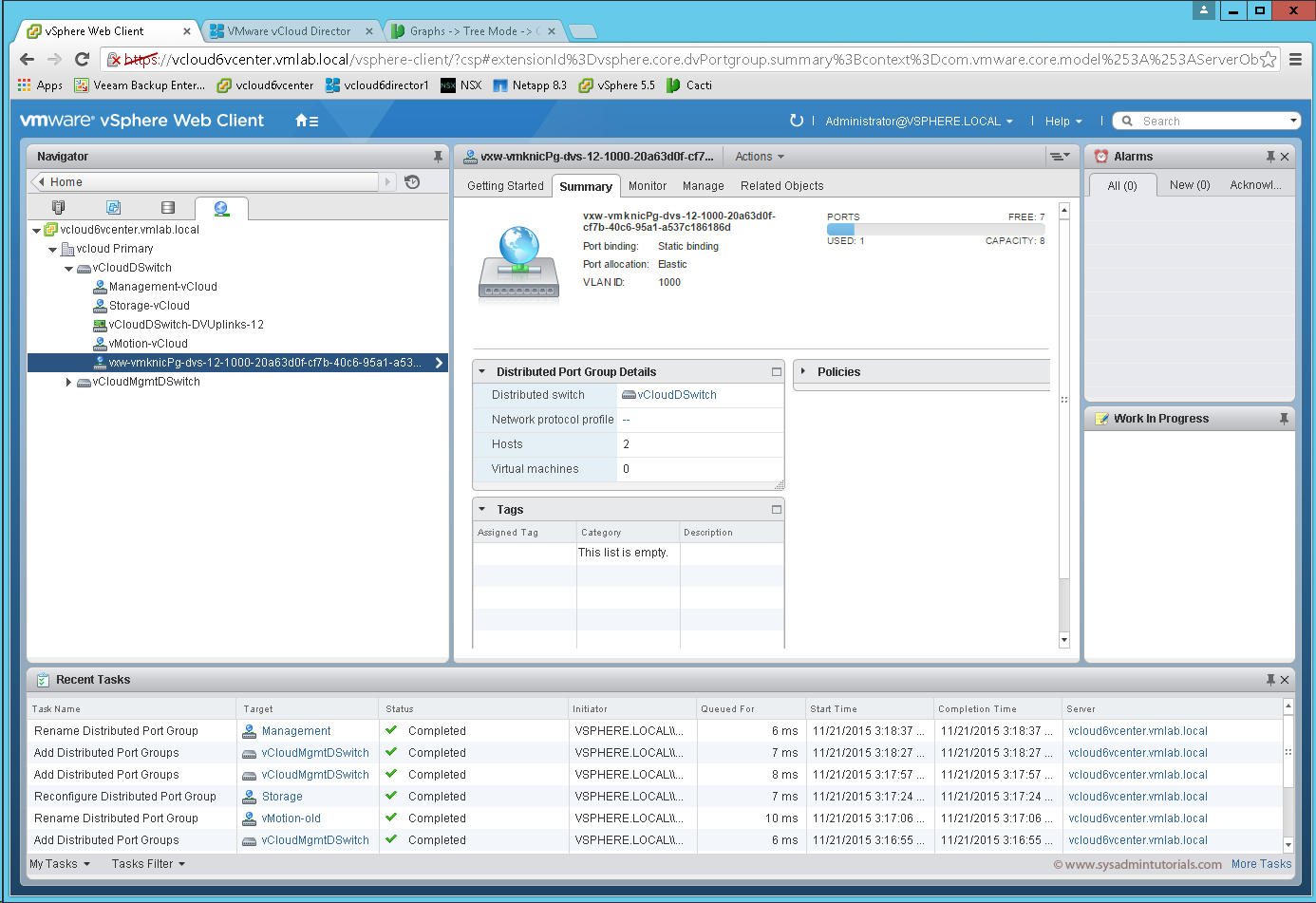Select Acknowledged alarms tab
The height and width of the screenshot is (903, 1316).
pyautogui.click(x=1255, y=185)
